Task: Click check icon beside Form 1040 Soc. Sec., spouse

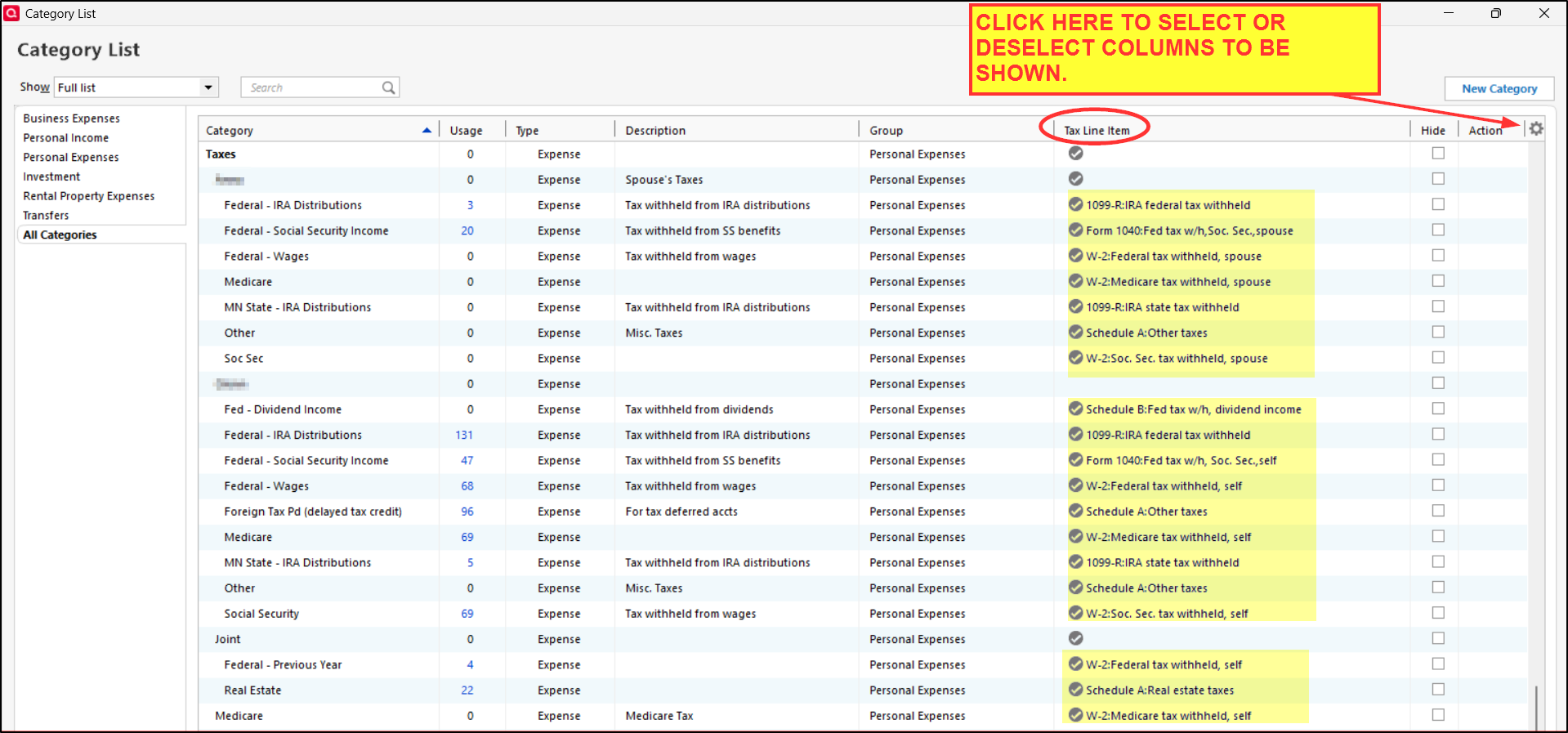Action: tap(1076, 230)
